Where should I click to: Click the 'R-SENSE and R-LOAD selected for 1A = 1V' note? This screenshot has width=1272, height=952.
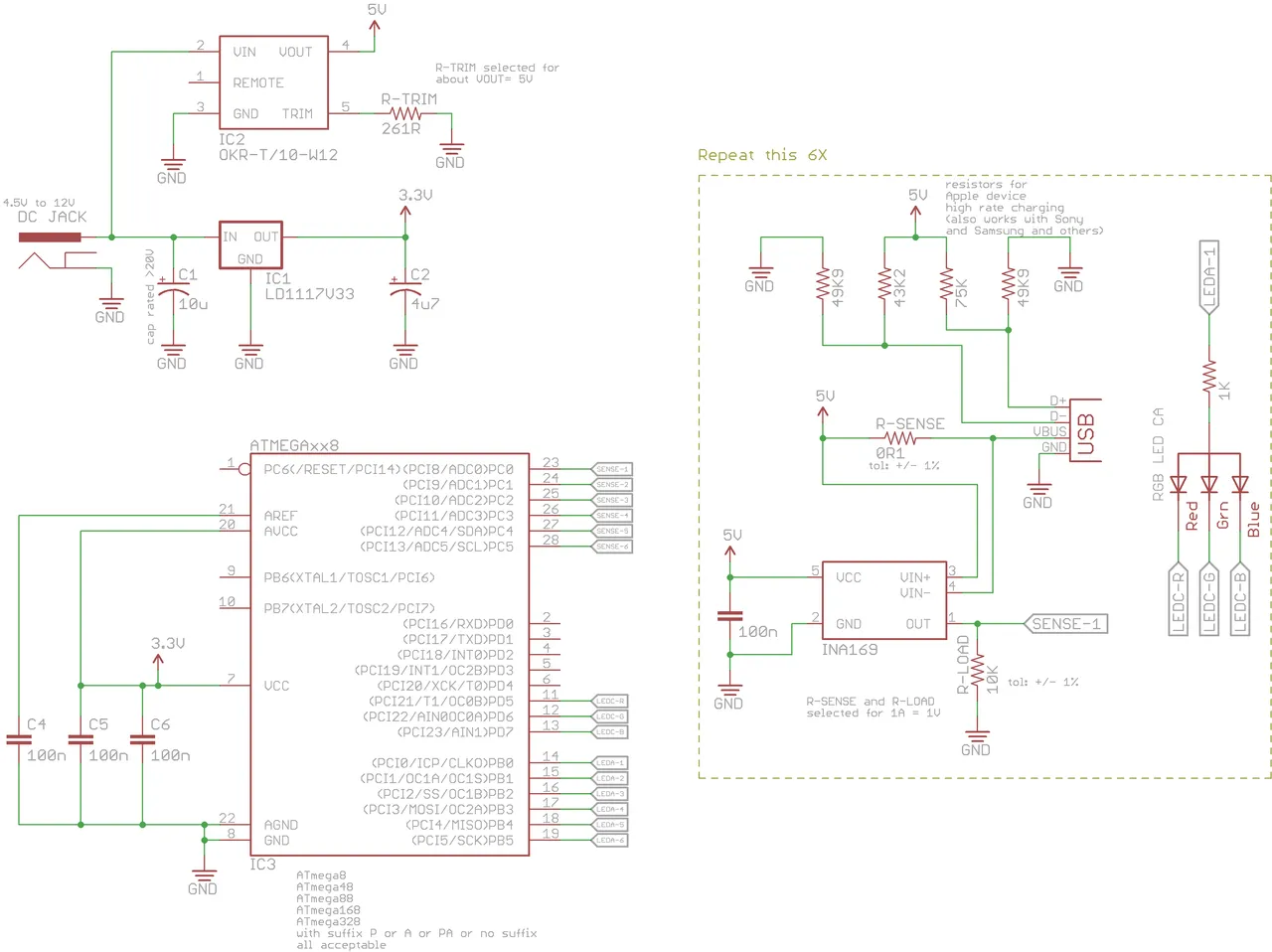click(873, 707)
